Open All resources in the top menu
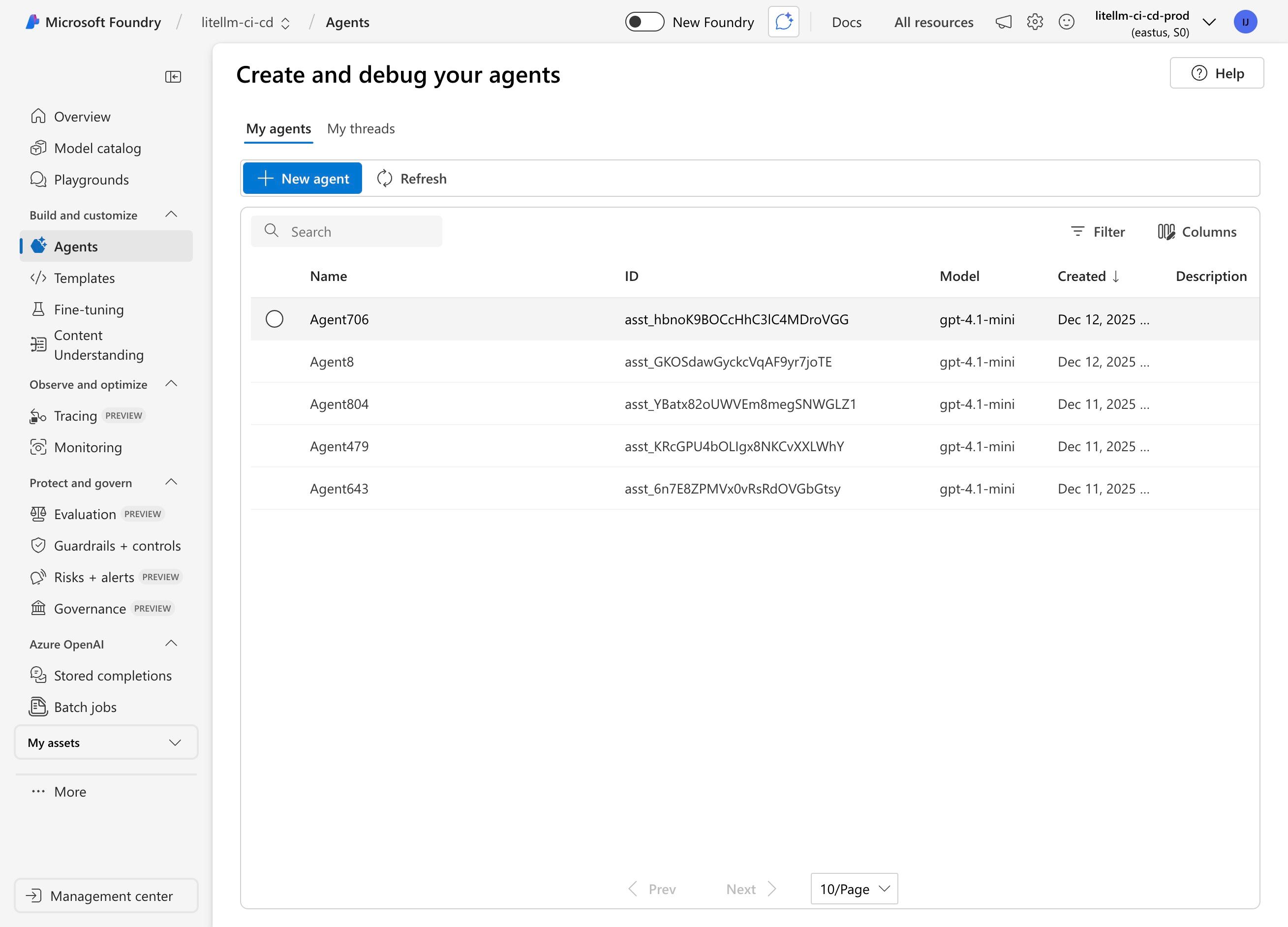Viewport: 1288px width, 927px height. [x=934, y=22]
